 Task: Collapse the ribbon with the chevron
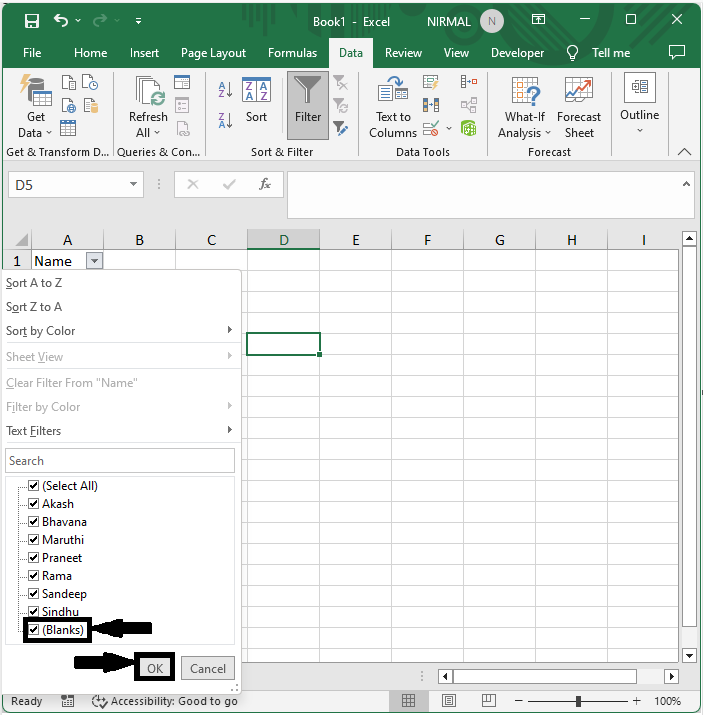tap(684, 152)
